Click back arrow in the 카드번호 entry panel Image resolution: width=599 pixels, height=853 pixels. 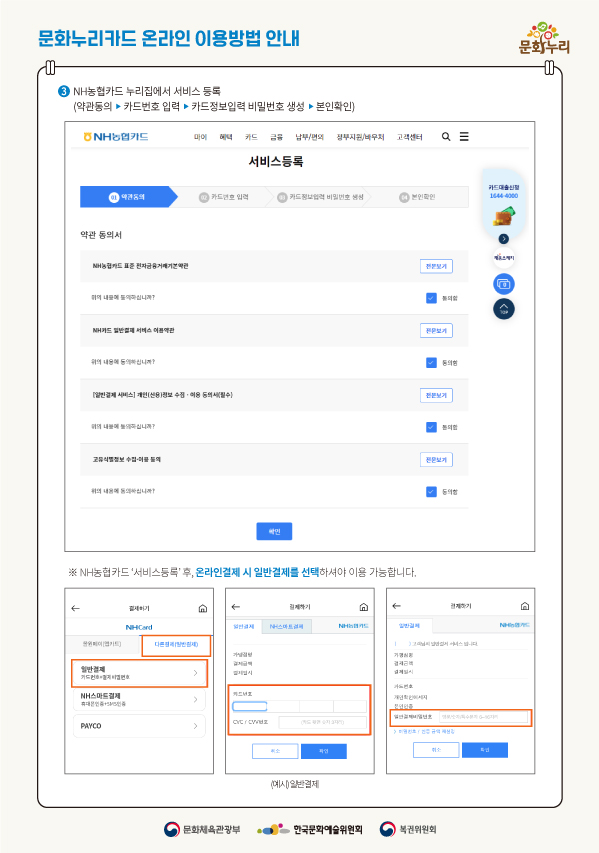point(236,607)
